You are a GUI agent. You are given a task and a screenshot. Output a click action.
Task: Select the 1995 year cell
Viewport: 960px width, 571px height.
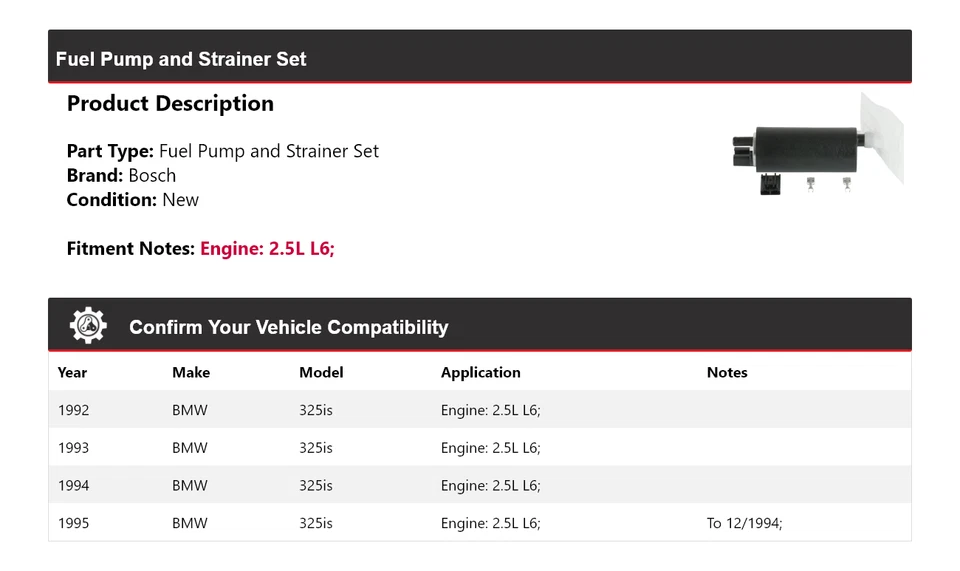coord(73,523)
